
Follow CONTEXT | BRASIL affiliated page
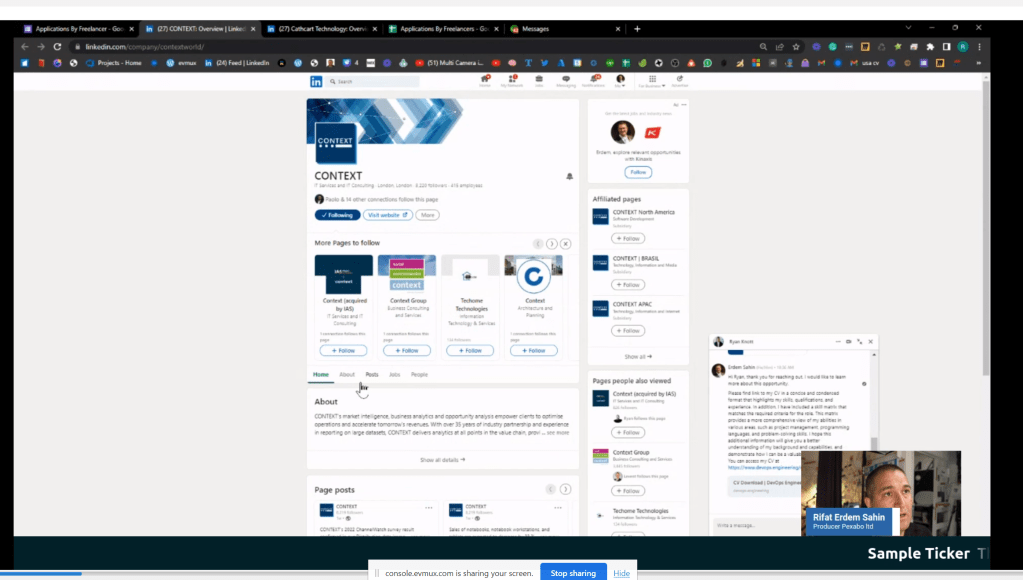pos(628,285)
